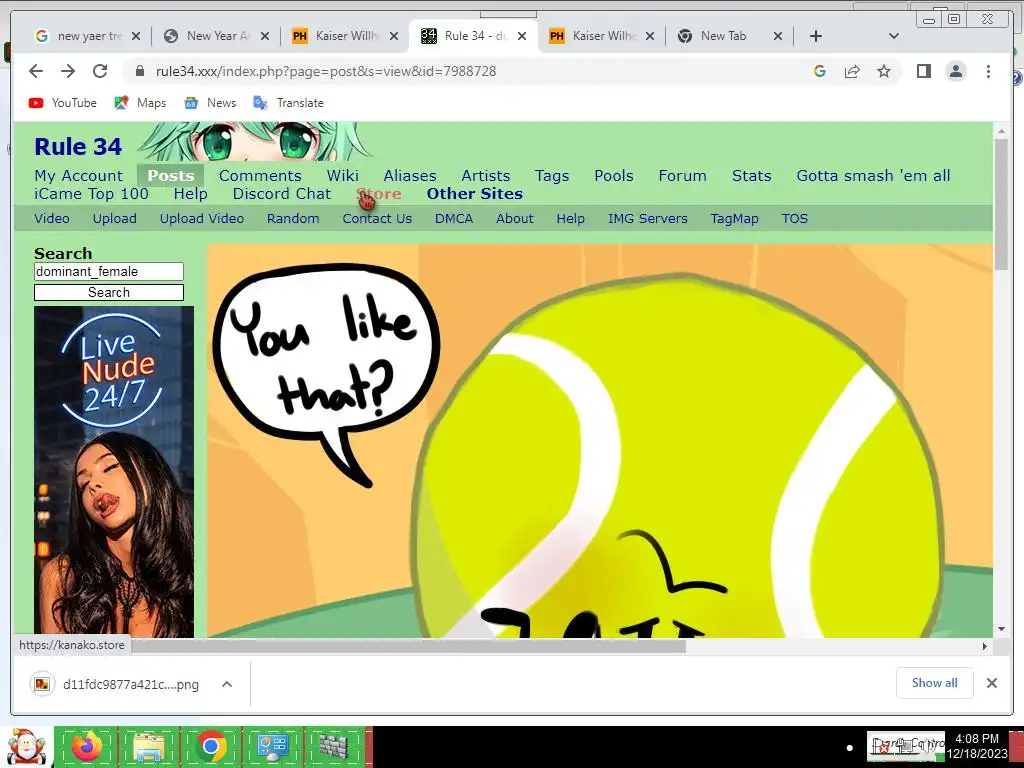
Task: Open the Santa start button
Action: tap(25, 747)
